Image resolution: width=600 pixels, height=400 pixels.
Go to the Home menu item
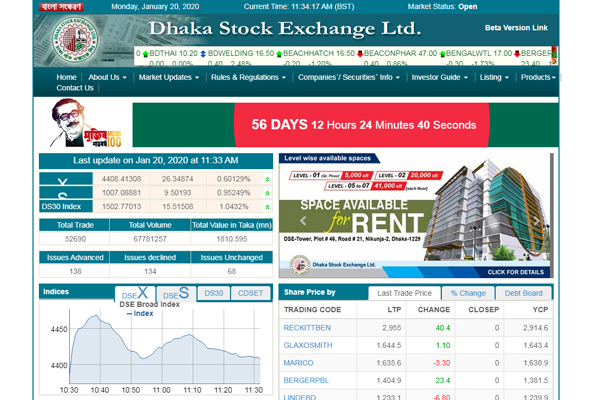(x=66, y=77)
